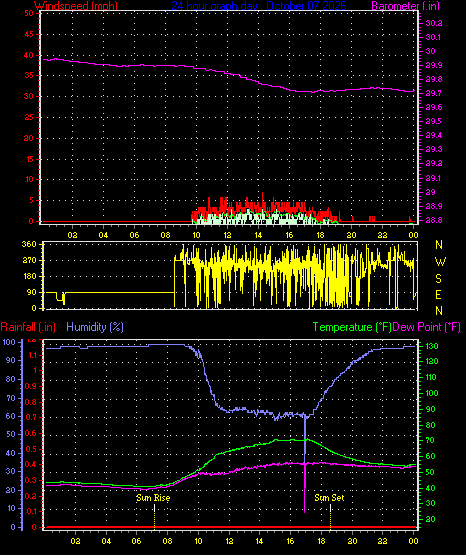Click the red 0.7 rainfall axis value
466x555 pixels.
coord(31,418)
